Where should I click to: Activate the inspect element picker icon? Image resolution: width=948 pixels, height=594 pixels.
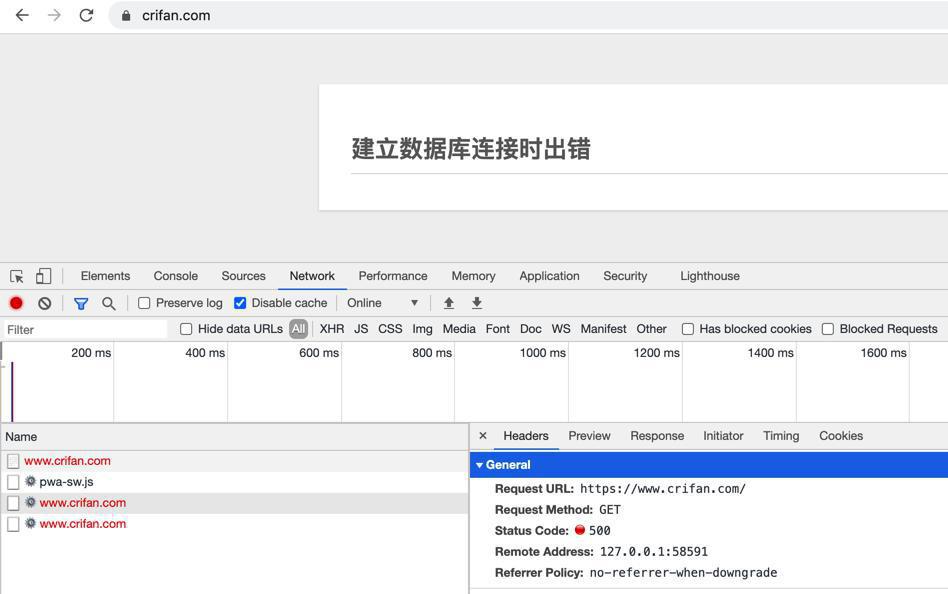[17, 276]
